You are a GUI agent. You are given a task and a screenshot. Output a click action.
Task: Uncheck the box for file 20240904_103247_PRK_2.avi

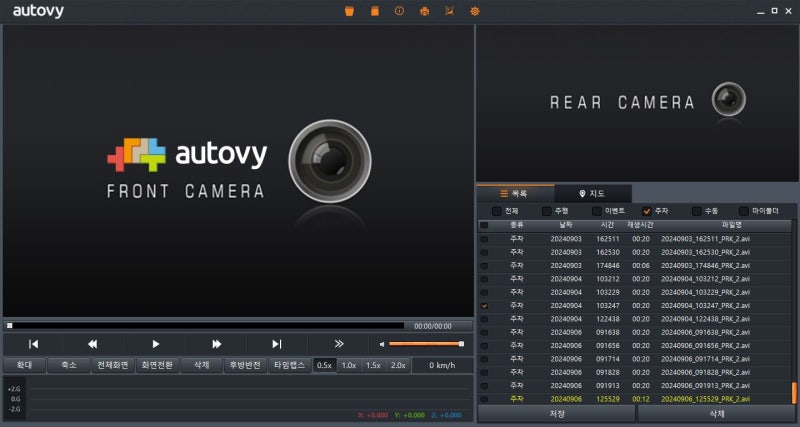[484, 306]
